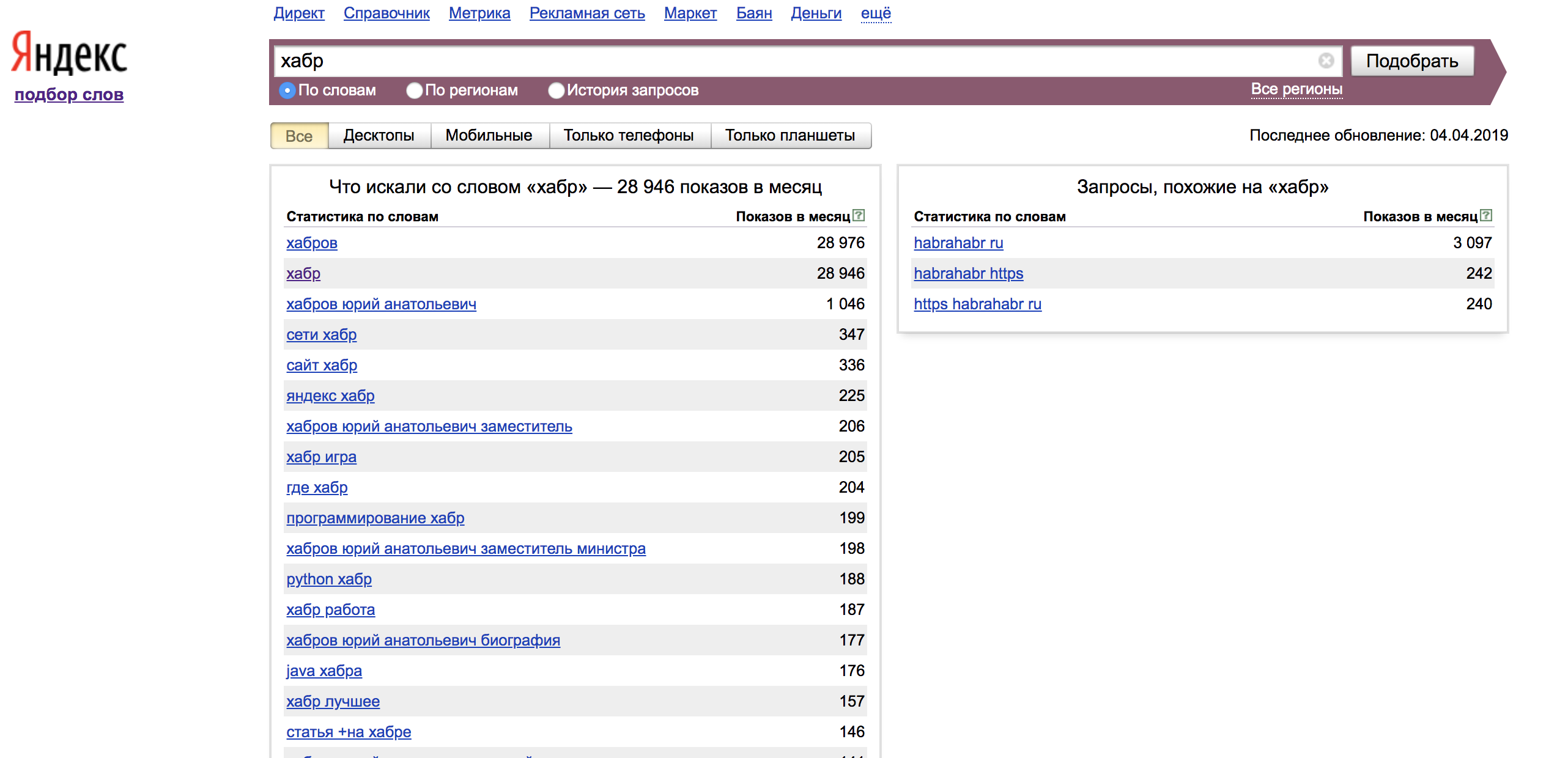This screenshot has height=758, width=1568.
Task: Switch to the 'Все' devices tab
Action: click(x=299, y=136)
